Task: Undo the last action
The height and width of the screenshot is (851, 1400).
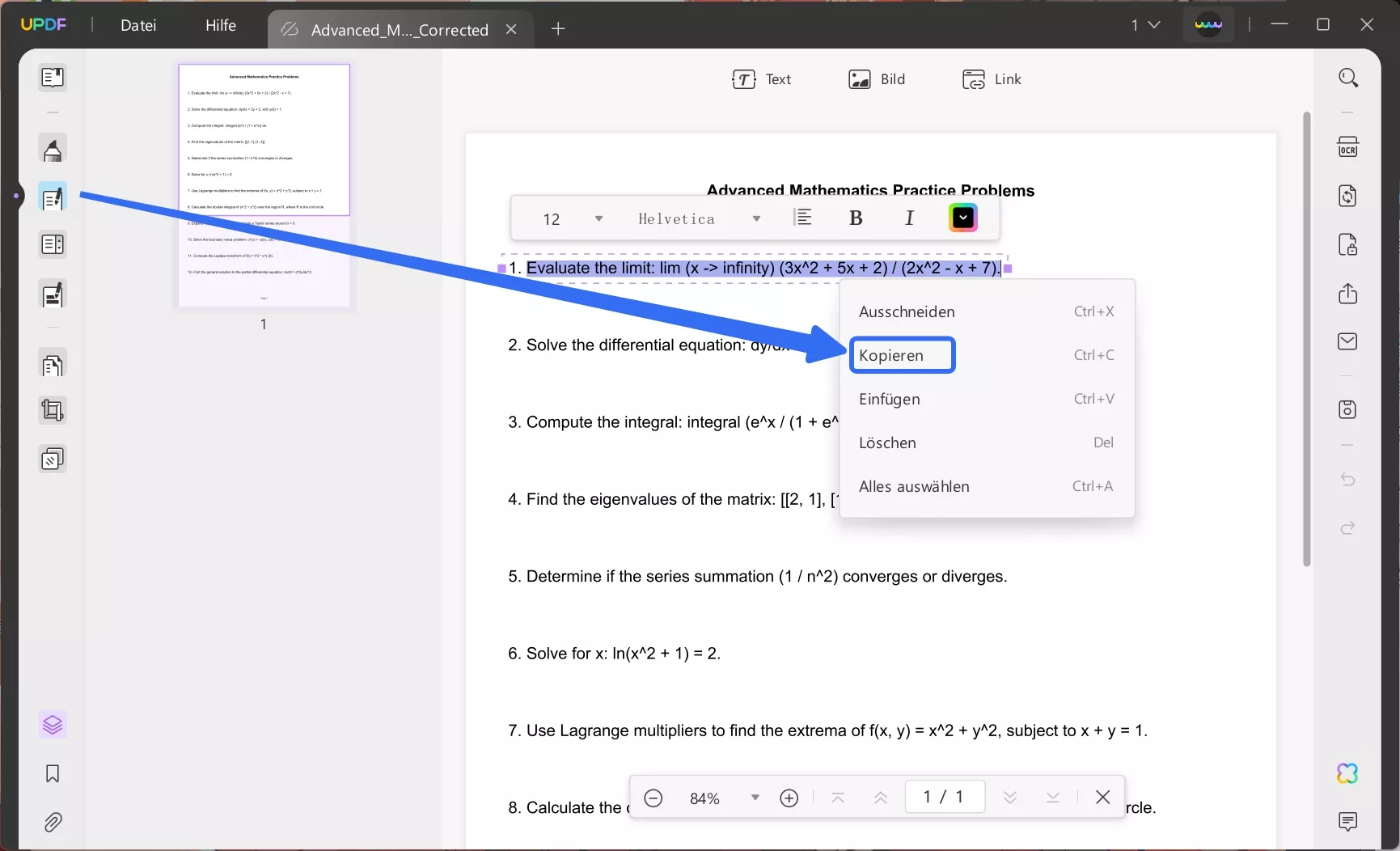Action: point(1348,480)
